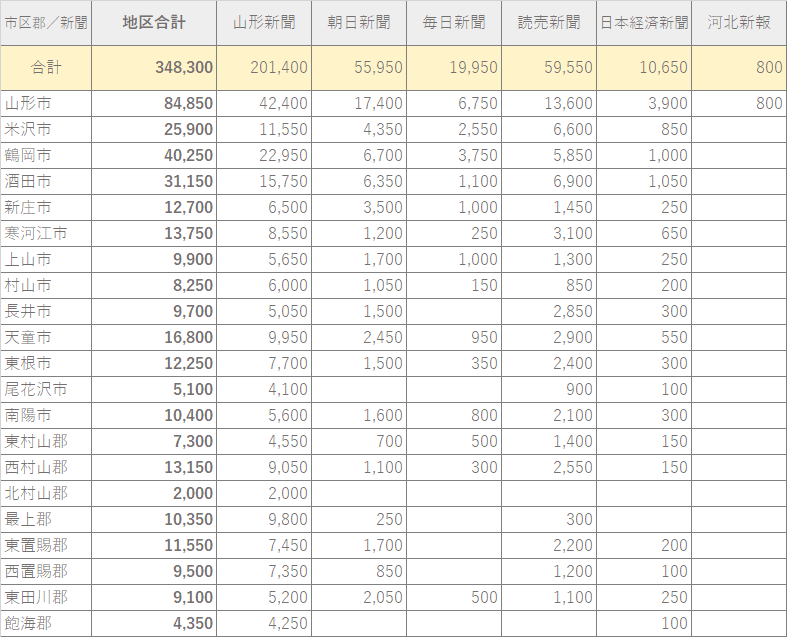Image resolution: width=787 pixels, height=637 pixels.
Task: Click 9,900 in the 上山市 row
Action: click(154, 260)
